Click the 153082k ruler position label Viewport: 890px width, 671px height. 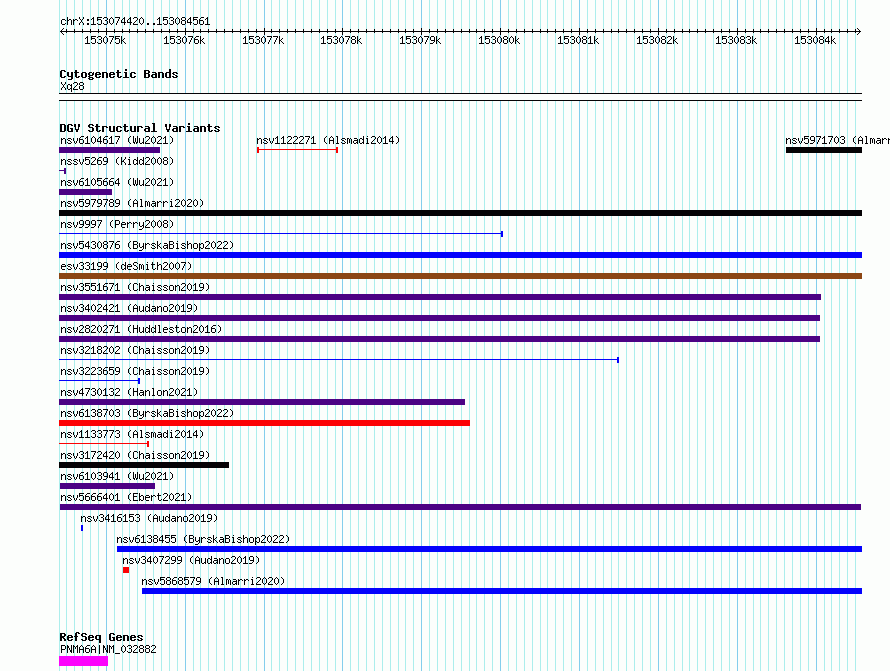(x=657, y=40)
